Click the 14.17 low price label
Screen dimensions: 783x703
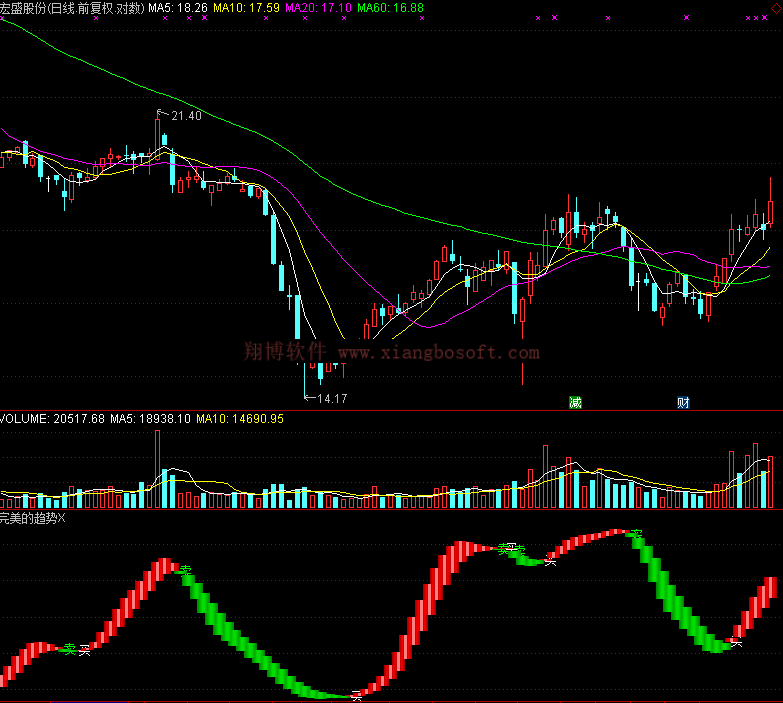(332, 398)
